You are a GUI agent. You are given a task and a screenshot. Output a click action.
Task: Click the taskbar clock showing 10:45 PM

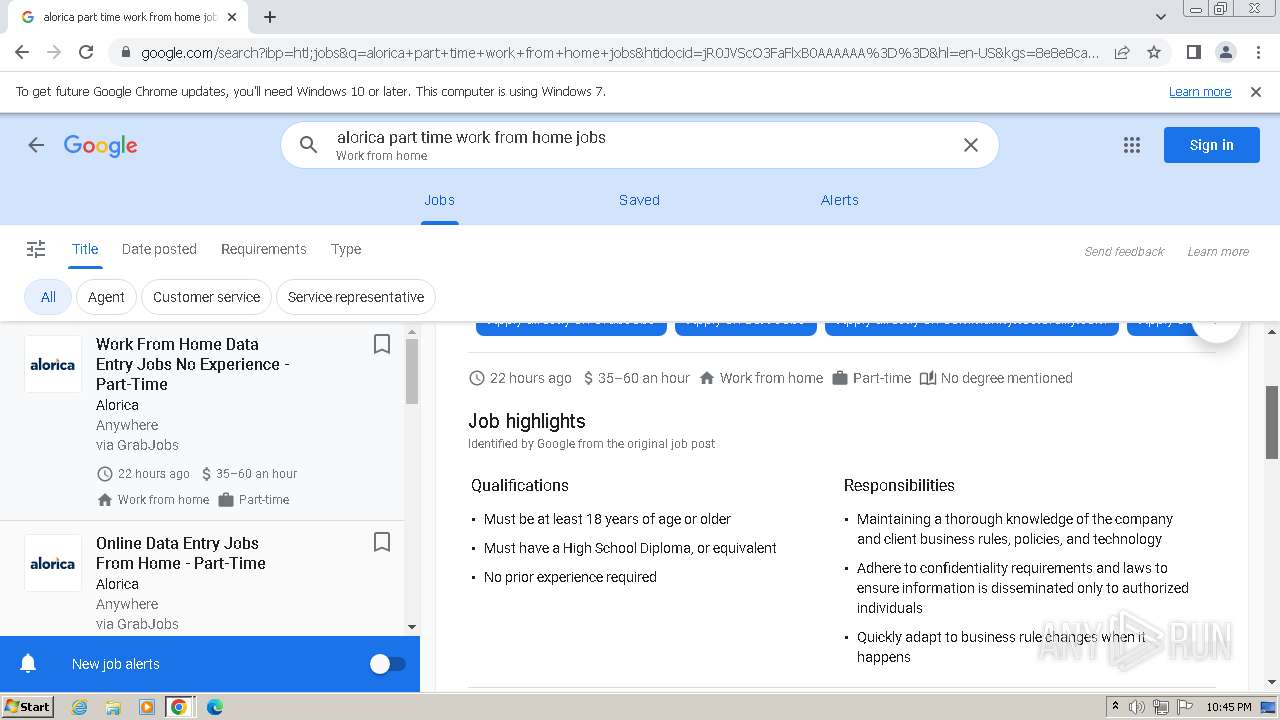tap(1229, 707)
